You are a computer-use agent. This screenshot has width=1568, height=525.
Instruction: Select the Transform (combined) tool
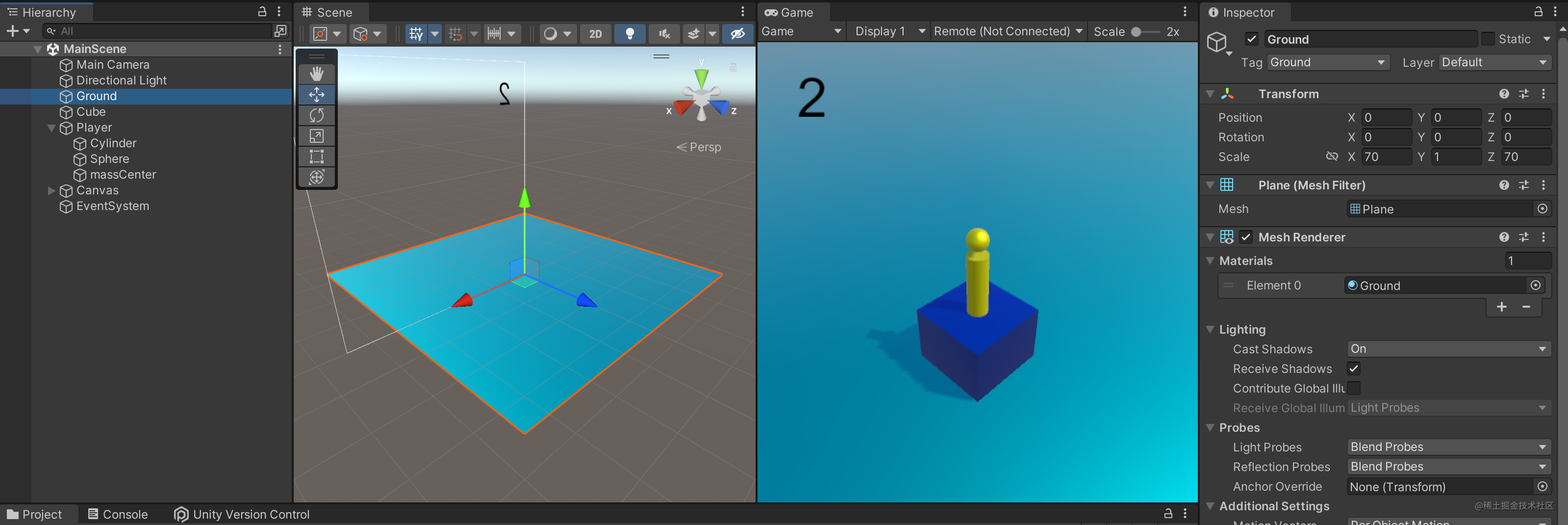click(x=317, y=177)
